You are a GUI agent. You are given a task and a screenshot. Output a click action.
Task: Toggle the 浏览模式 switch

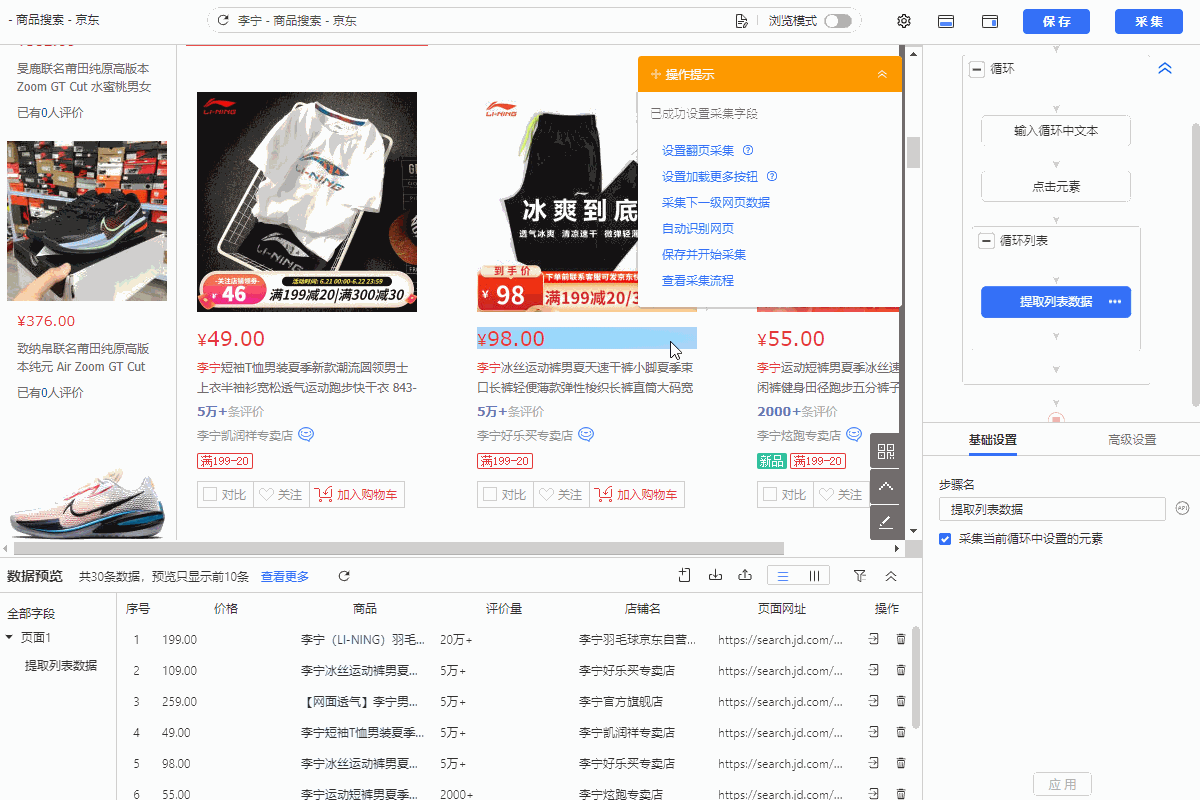(838, 21)
